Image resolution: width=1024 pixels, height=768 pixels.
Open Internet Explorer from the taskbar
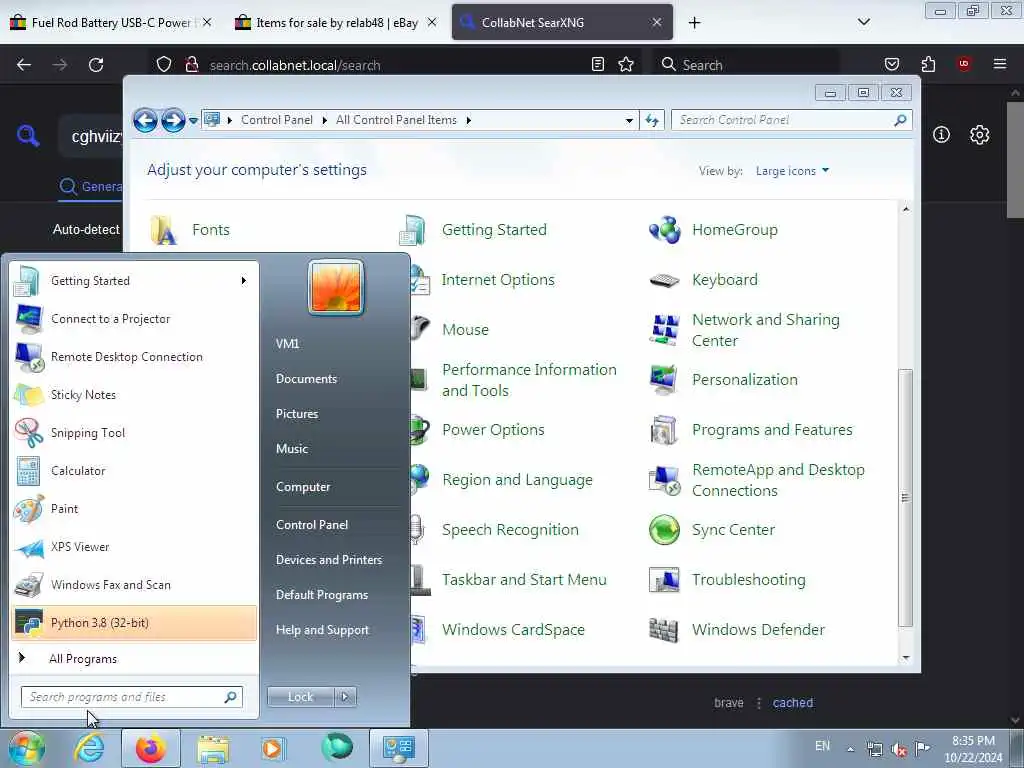pyautogui.click(x=89, y=748)
